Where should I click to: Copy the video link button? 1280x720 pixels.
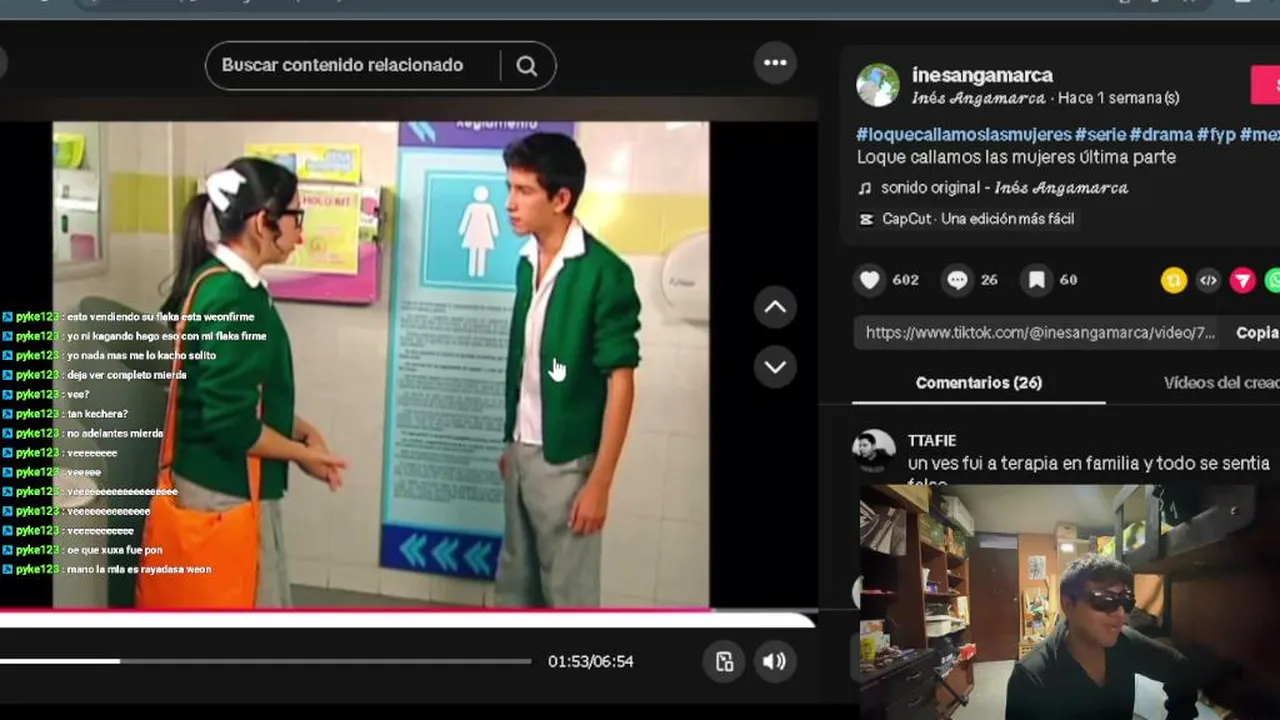[1258, 333]
